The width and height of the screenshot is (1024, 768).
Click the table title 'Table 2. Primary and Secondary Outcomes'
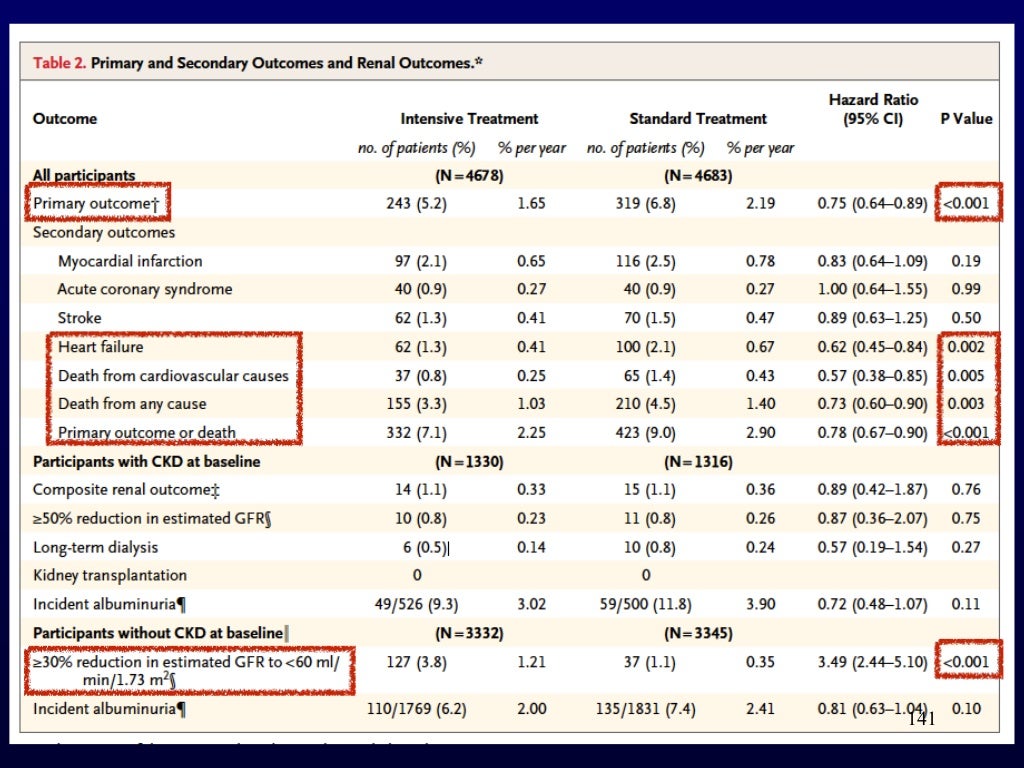257,63
